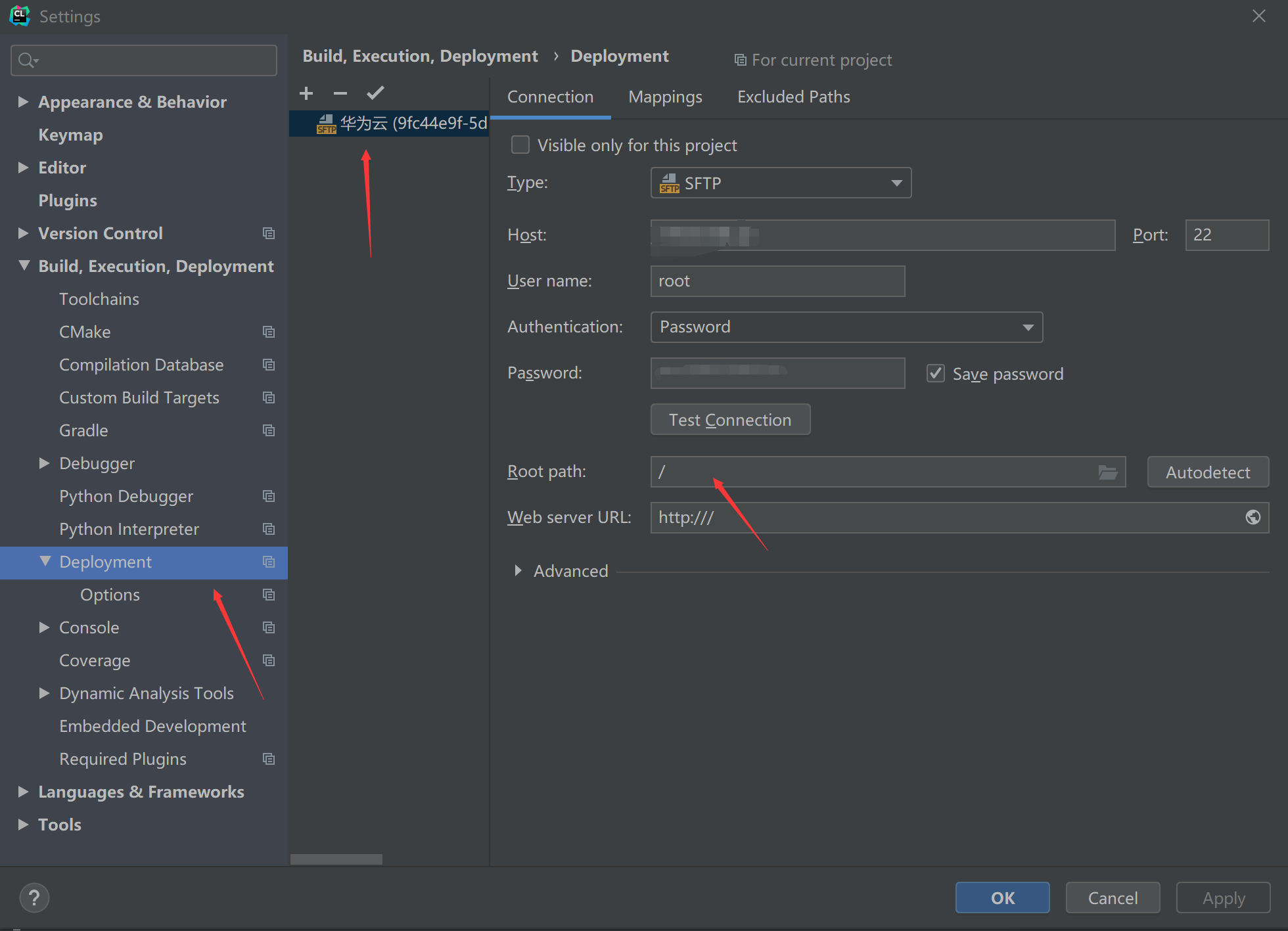Viewport: 1288px width, 931px height.
Task: Disable Save password
Action: pos(935,373)
